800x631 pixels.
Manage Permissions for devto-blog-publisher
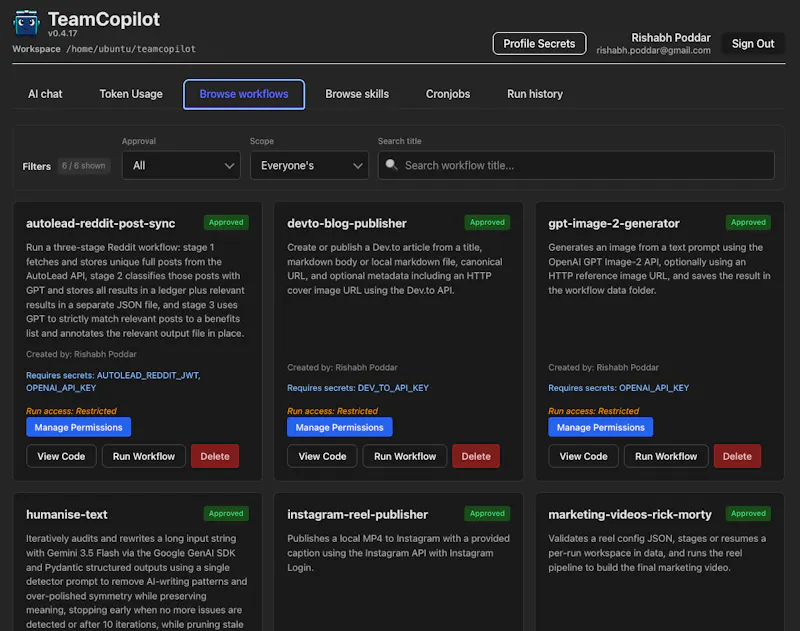340,427
